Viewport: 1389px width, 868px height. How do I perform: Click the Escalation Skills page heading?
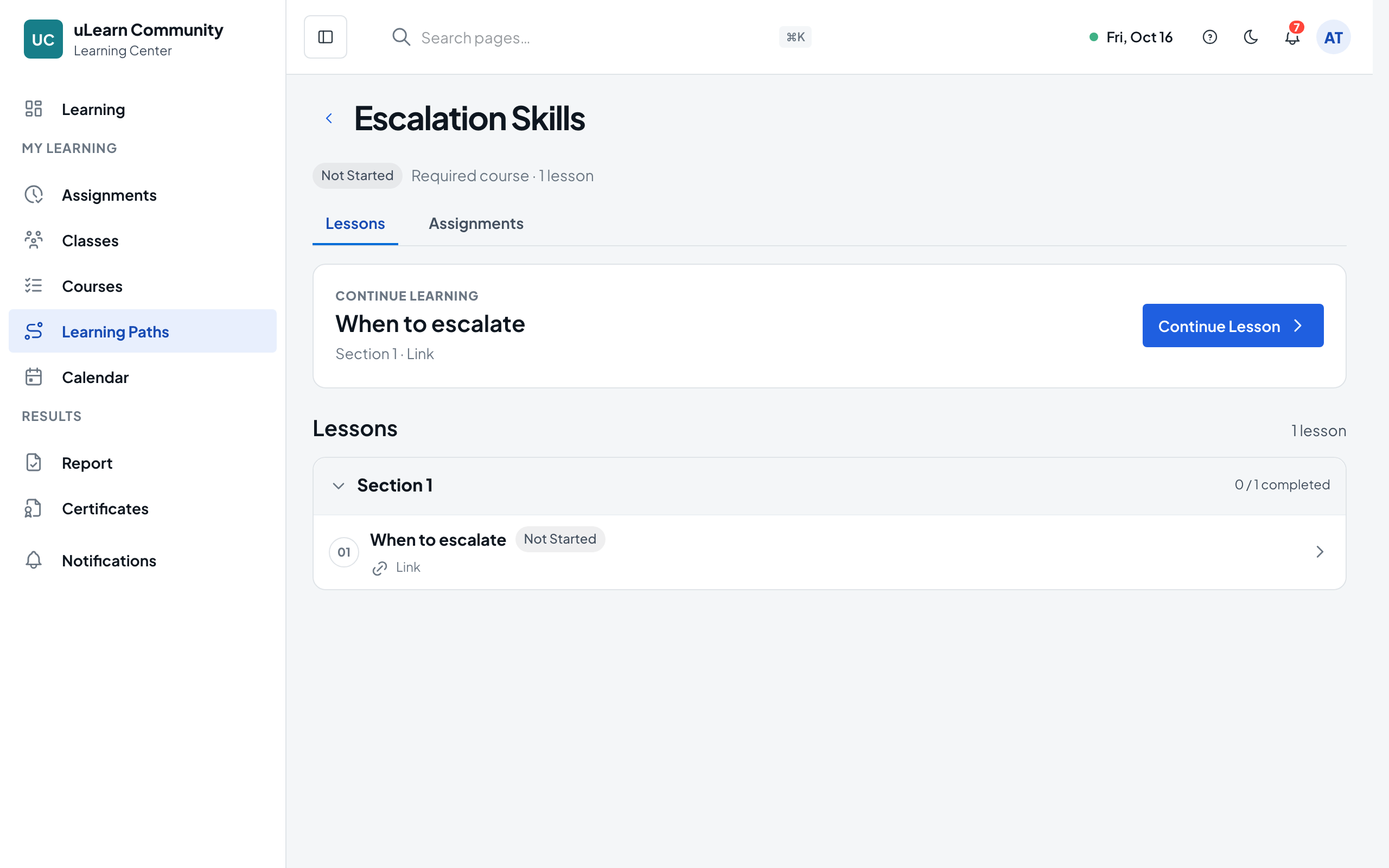point(469,118)
